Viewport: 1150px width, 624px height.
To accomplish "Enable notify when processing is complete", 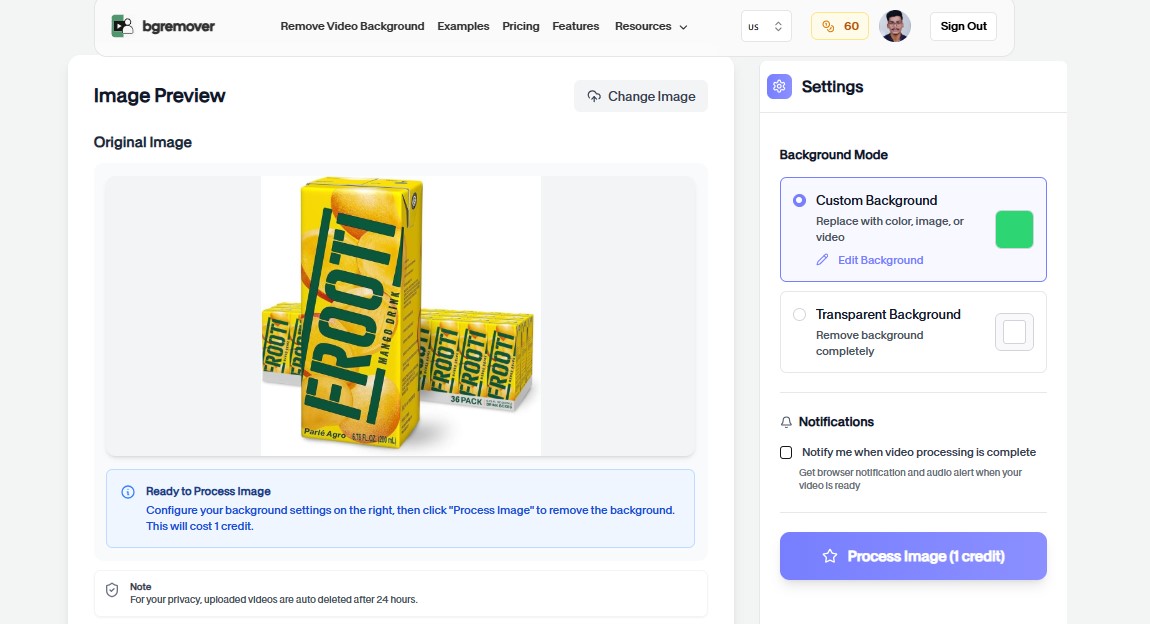I will [x=786, y=452].
